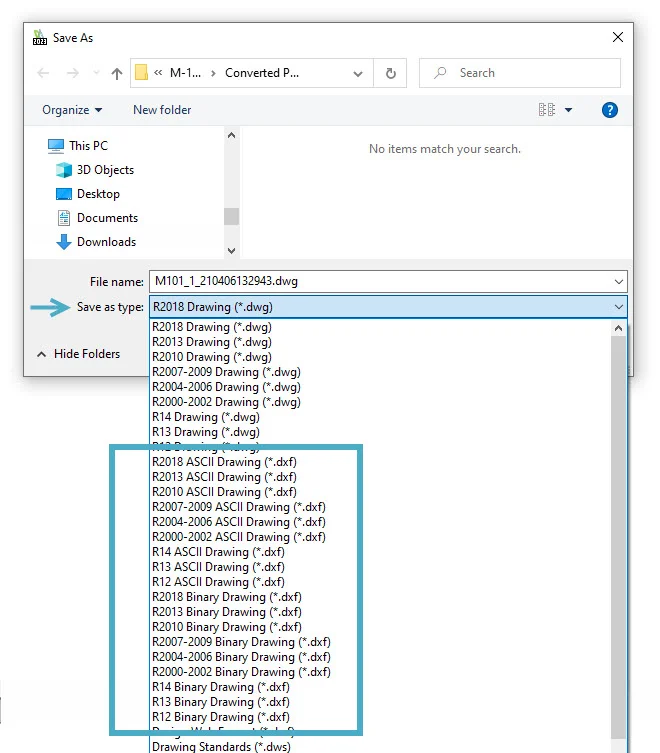Click the Refresh folder icon
The image size is (660, 753).
(391, 73)
